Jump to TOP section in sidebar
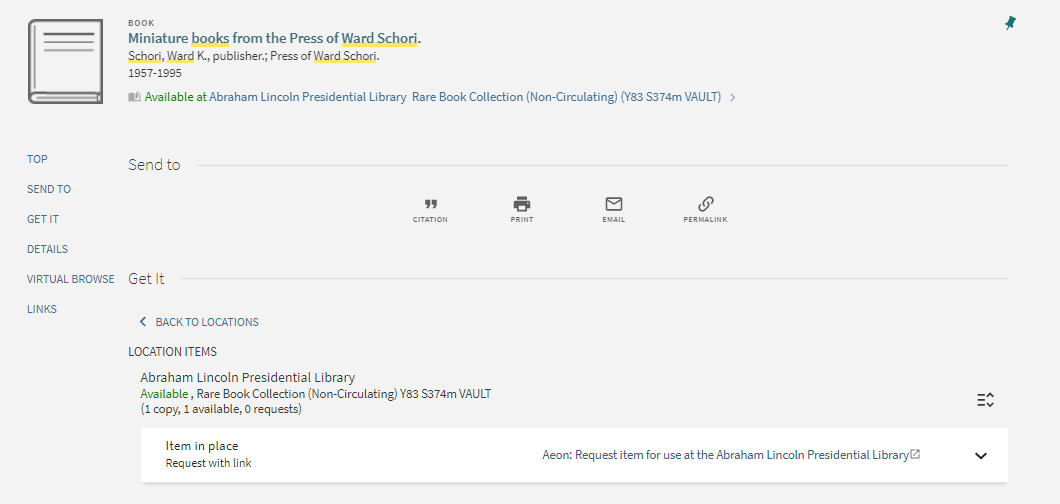 38,159
